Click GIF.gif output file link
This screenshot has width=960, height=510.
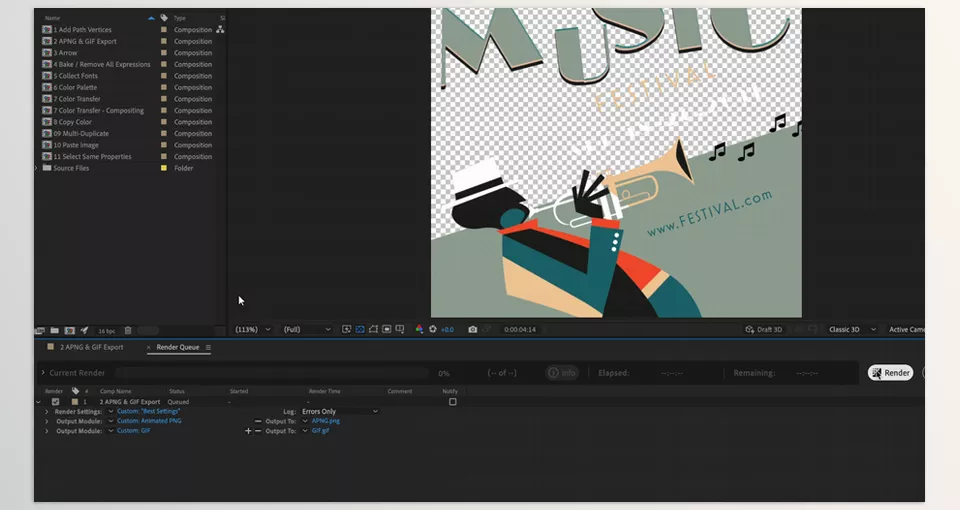(x=320, y=430)
